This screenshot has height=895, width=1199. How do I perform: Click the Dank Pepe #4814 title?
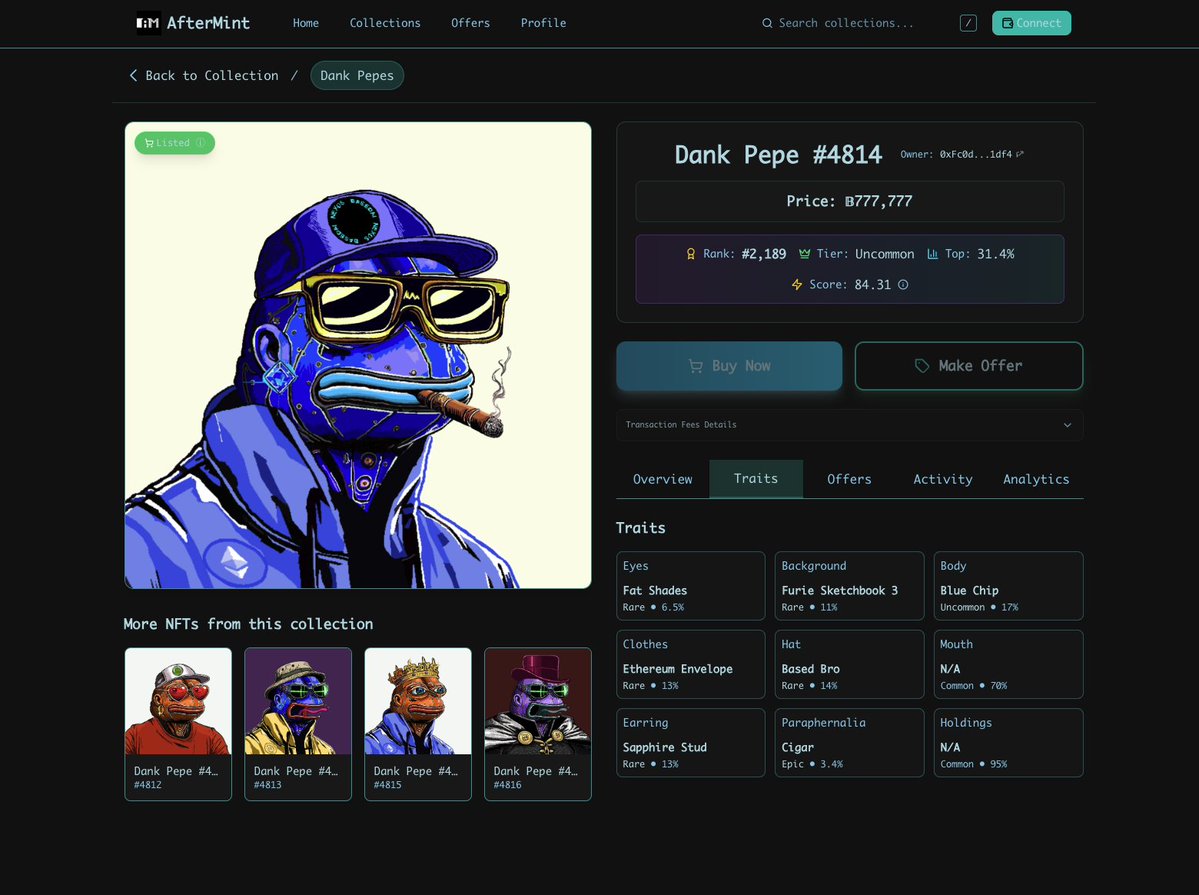[x=778, y=155]
